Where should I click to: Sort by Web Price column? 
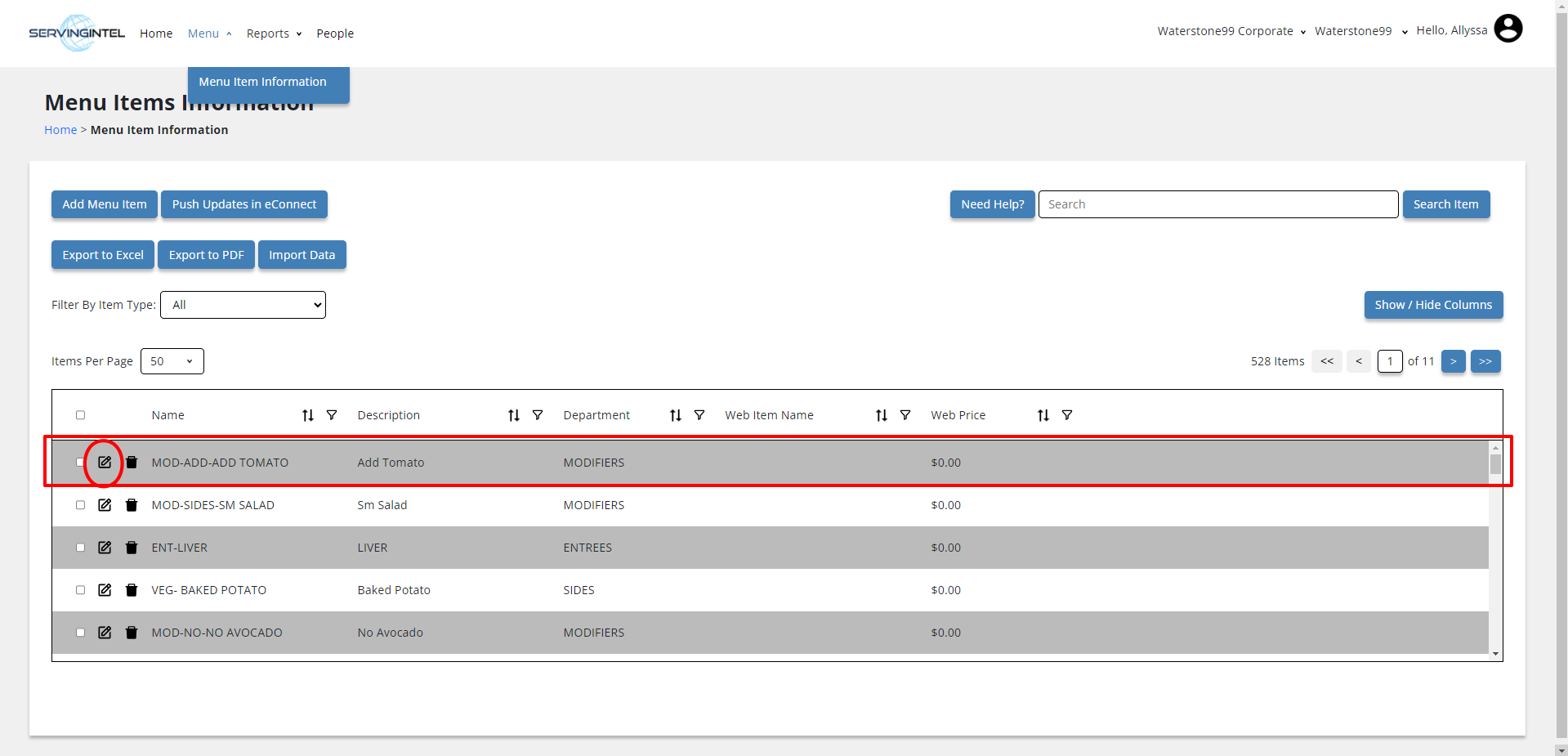tap(1043, 415)
